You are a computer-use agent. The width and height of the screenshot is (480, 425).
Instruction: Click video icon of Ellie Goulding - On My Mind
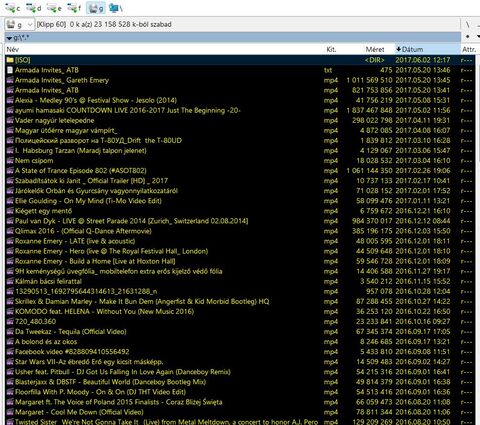coord(10,201)
